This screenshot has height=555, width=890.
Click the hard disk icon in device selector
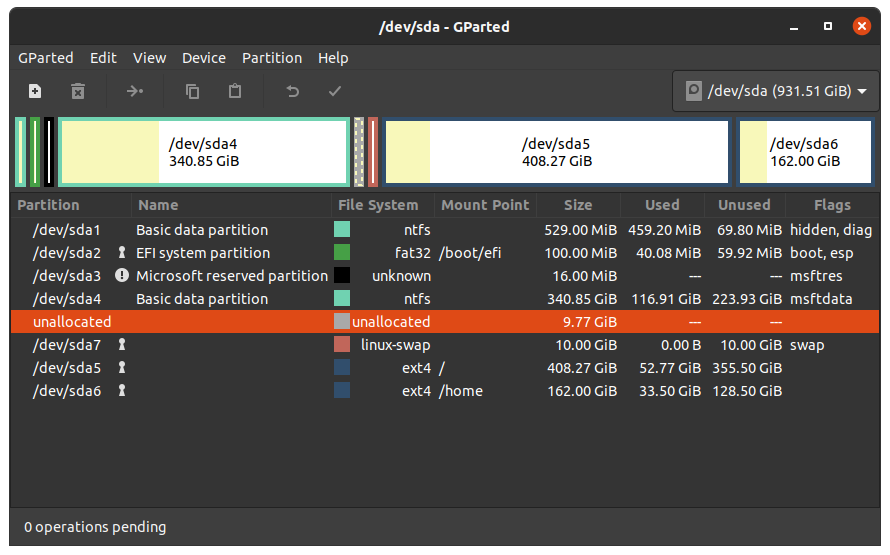pyautogui.click(x=694, y=91)
